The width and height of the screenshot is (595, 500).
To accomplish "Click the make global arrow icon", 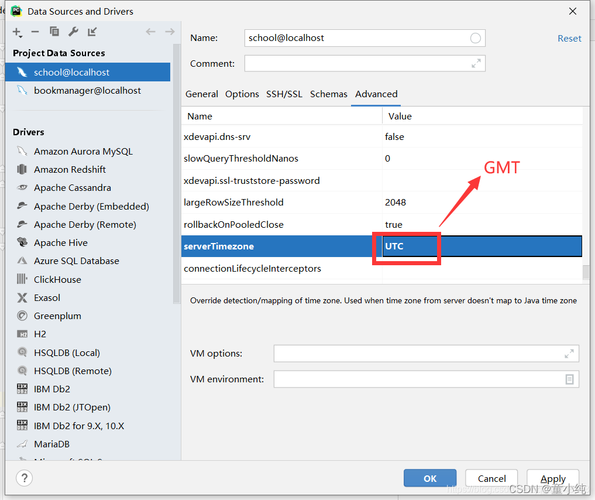I will point(92,31).
